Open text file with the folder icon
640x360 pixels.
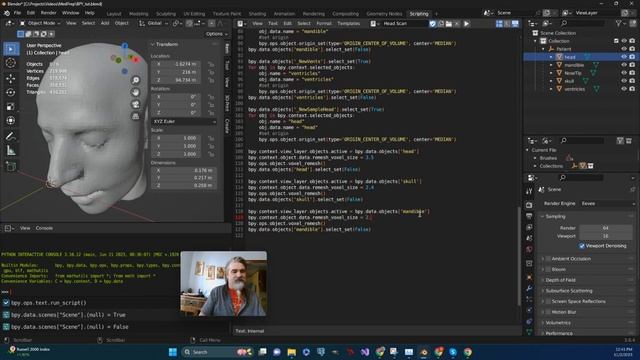[x=449, y=24]
